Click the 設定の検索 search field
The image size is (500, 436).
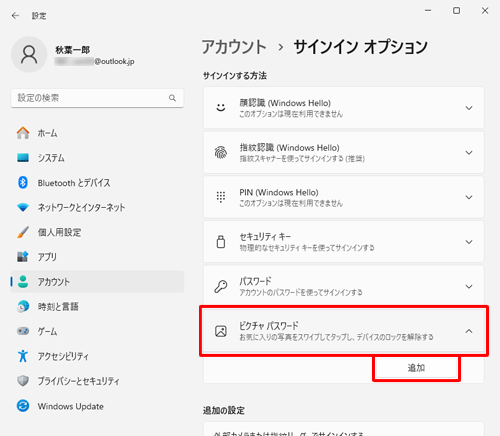coord(97,98)
